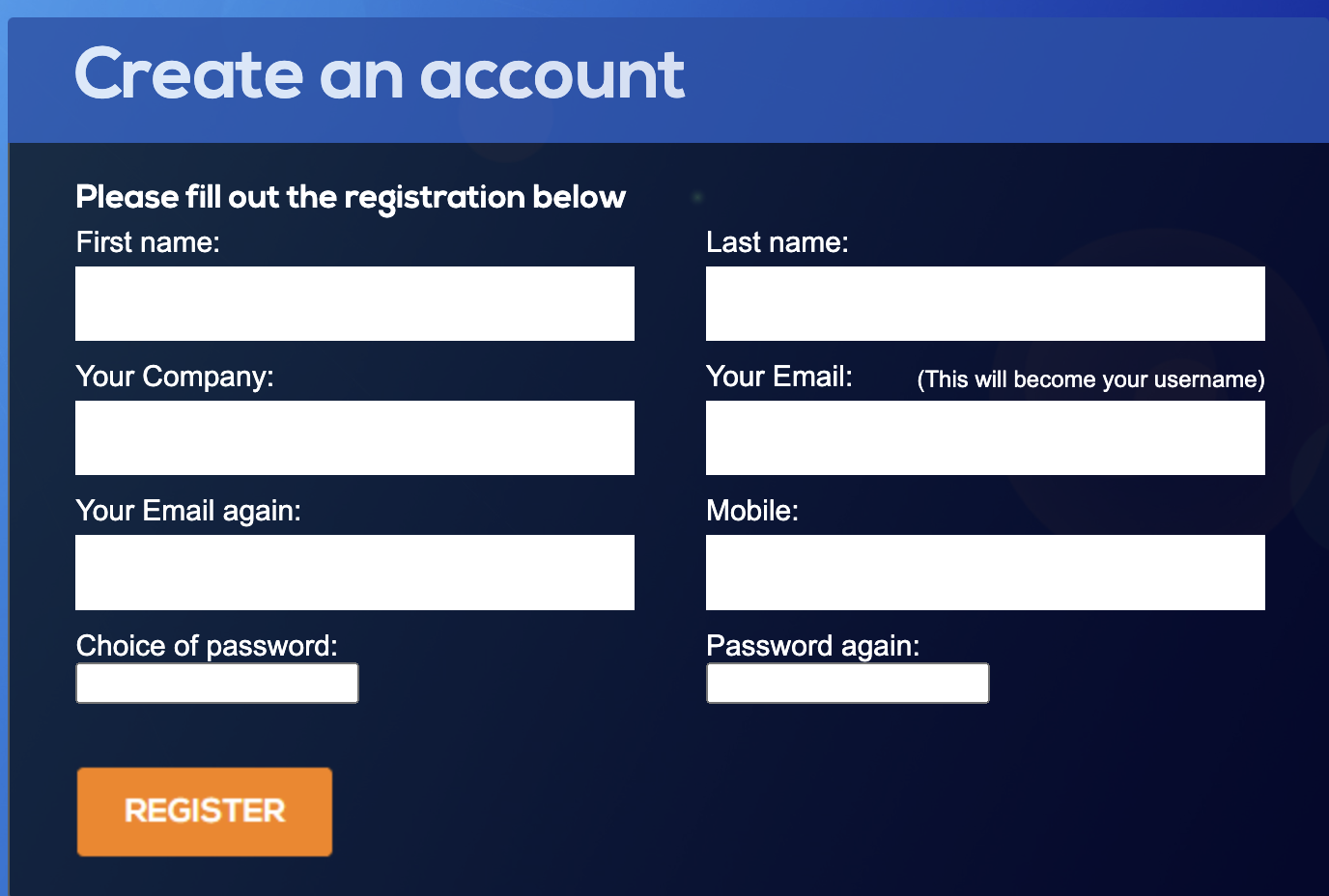This screenshot has width=1329, height=896.
Task: Click the "Your Email:" label
Action: click(778, 377)
